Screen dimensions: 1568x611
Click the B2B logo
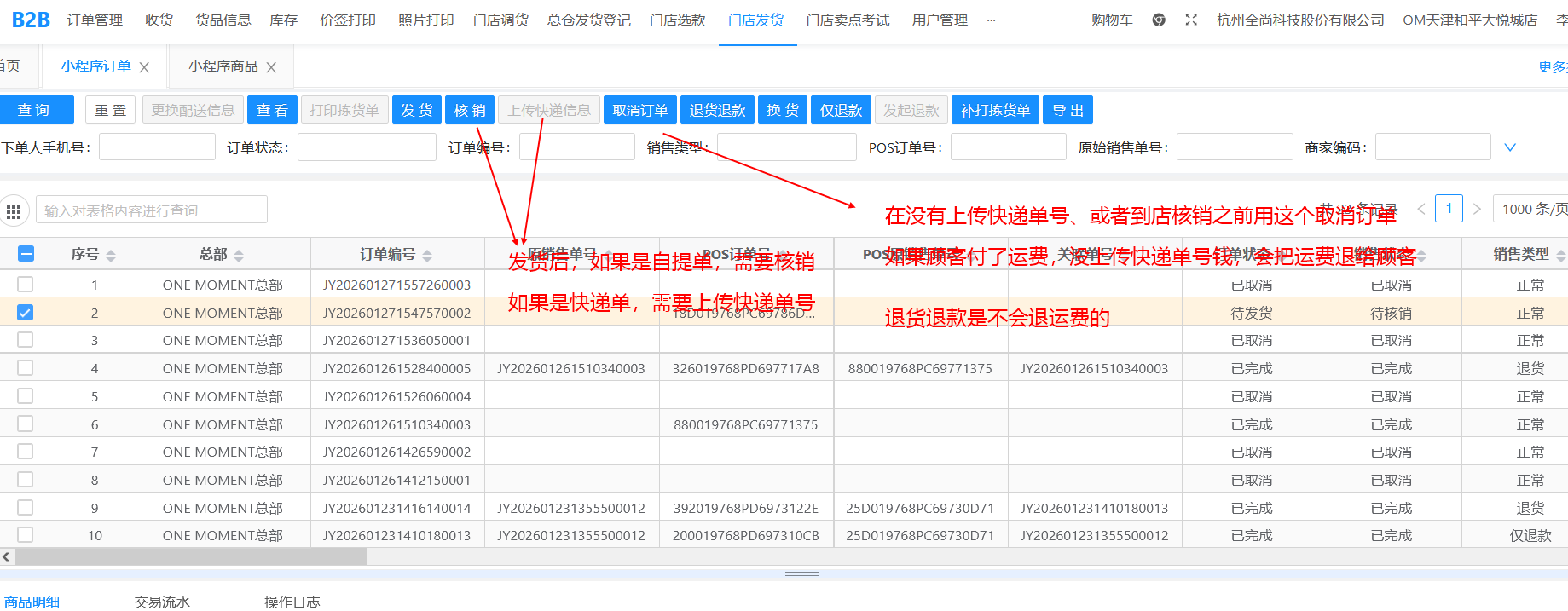point(31,20)
